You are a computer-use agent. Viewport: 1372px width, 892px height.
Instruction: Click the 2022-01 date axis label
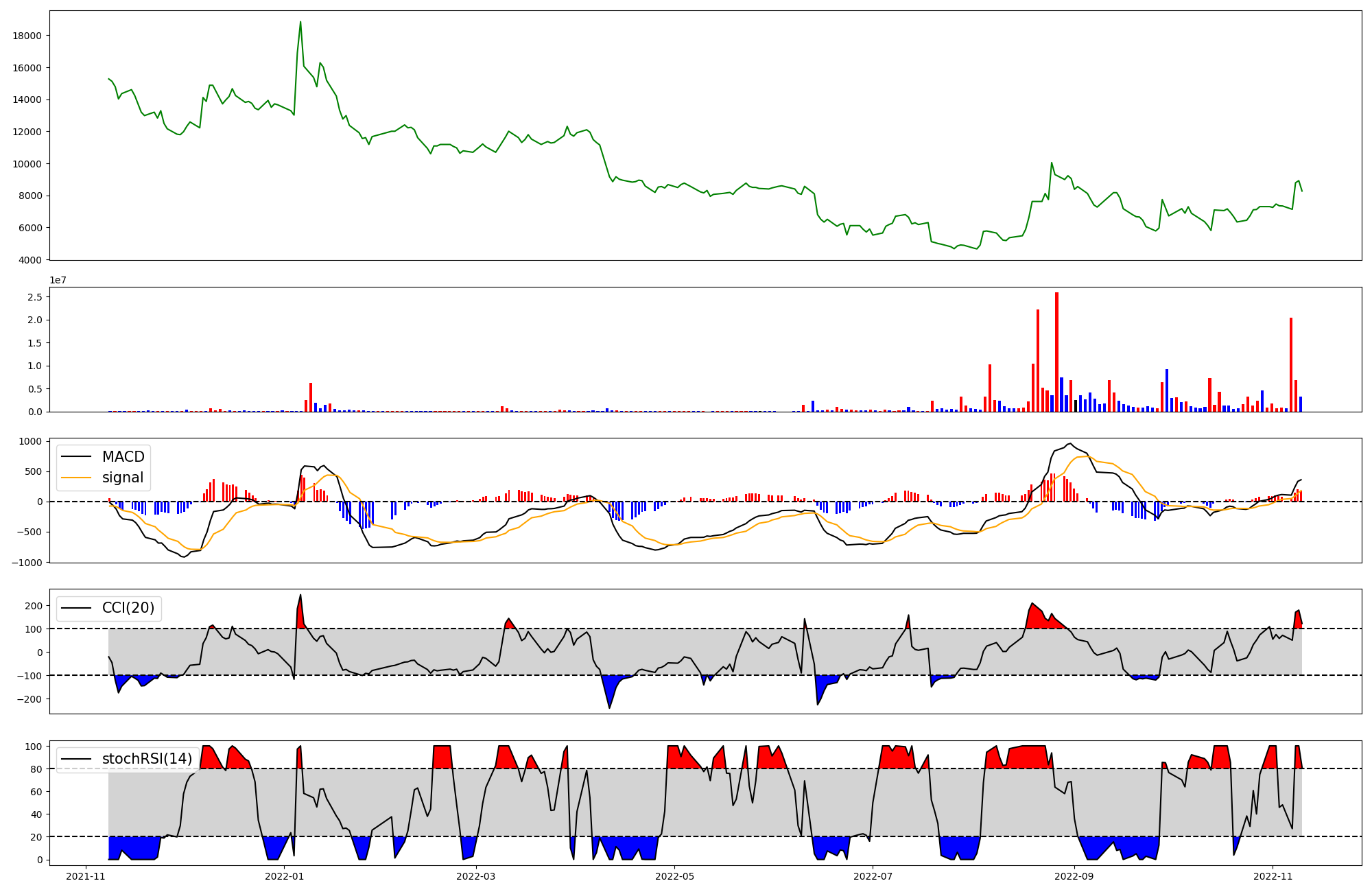pos(284,876)
